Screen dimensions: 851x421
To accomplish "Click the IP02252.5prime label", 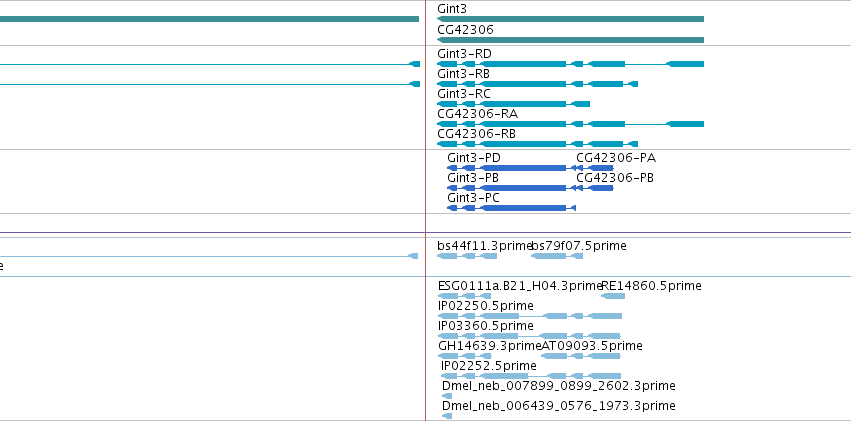I will 489,366.
